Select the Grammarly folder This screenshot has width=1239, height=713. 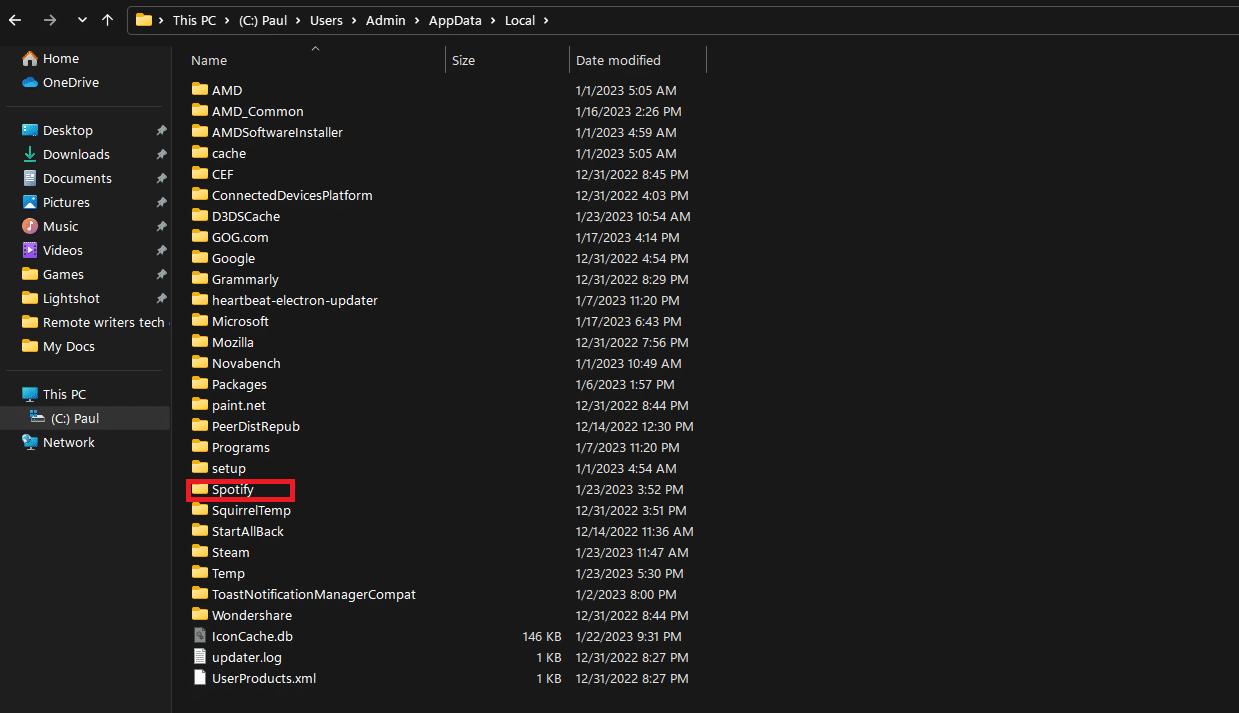(235, 279)
